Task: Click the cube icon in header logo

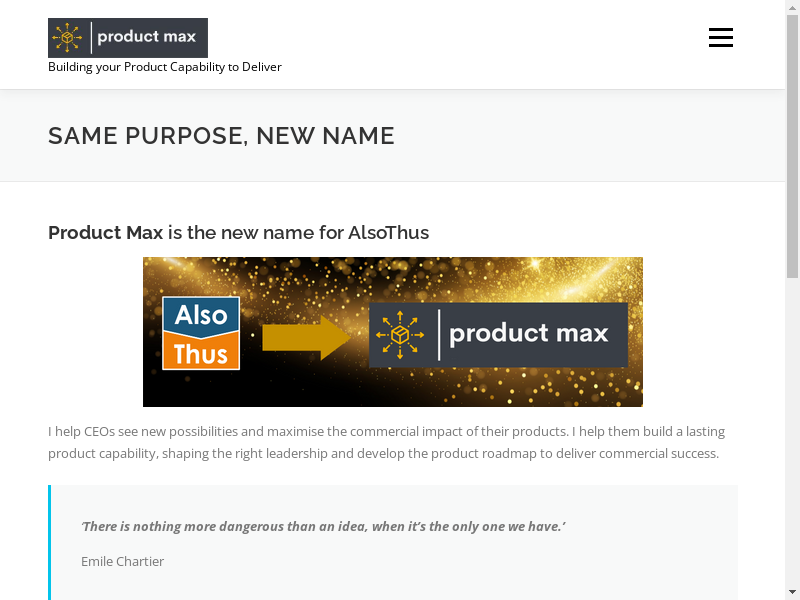Action: pos(68,38)
